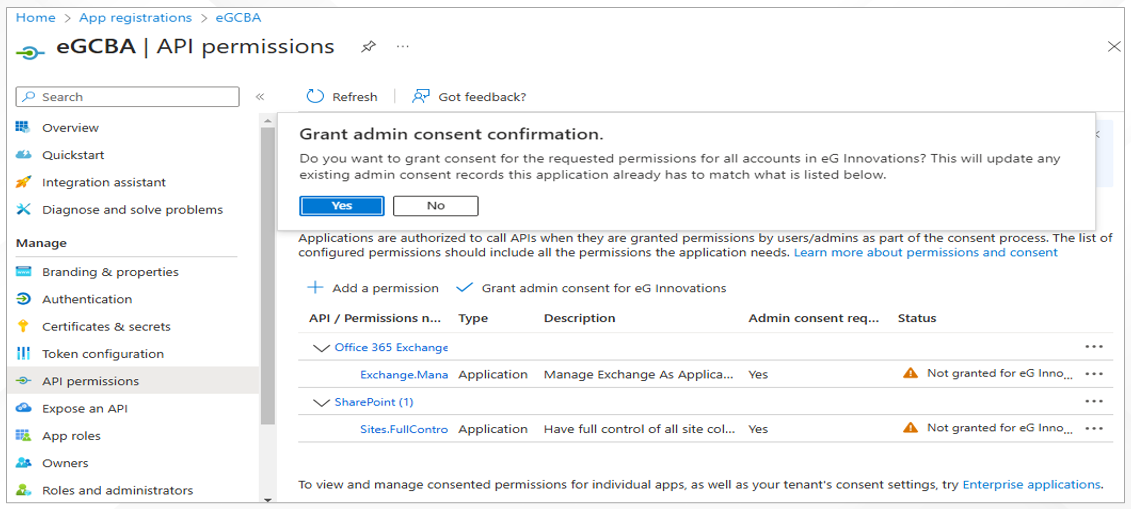Pin the eGCBA blade with pin icon
Viewport: 1131px width, 509px height.
pos(369,47)
